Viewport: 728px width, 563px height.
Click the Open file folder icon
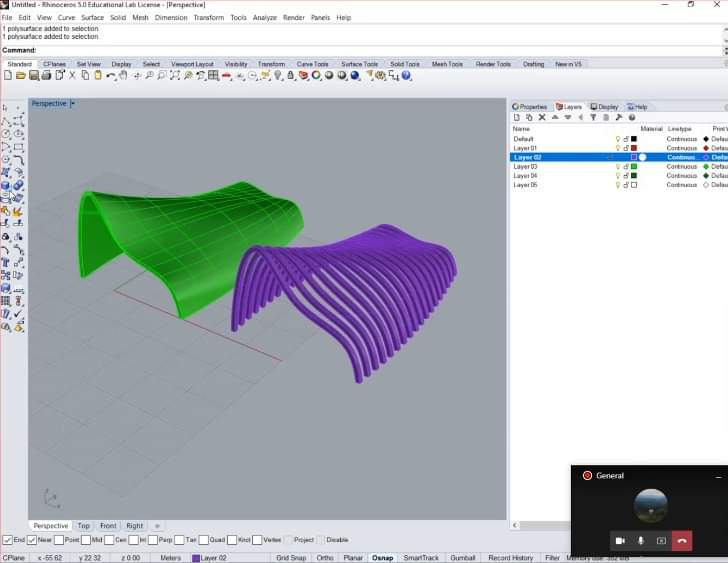tap(21, 76)
